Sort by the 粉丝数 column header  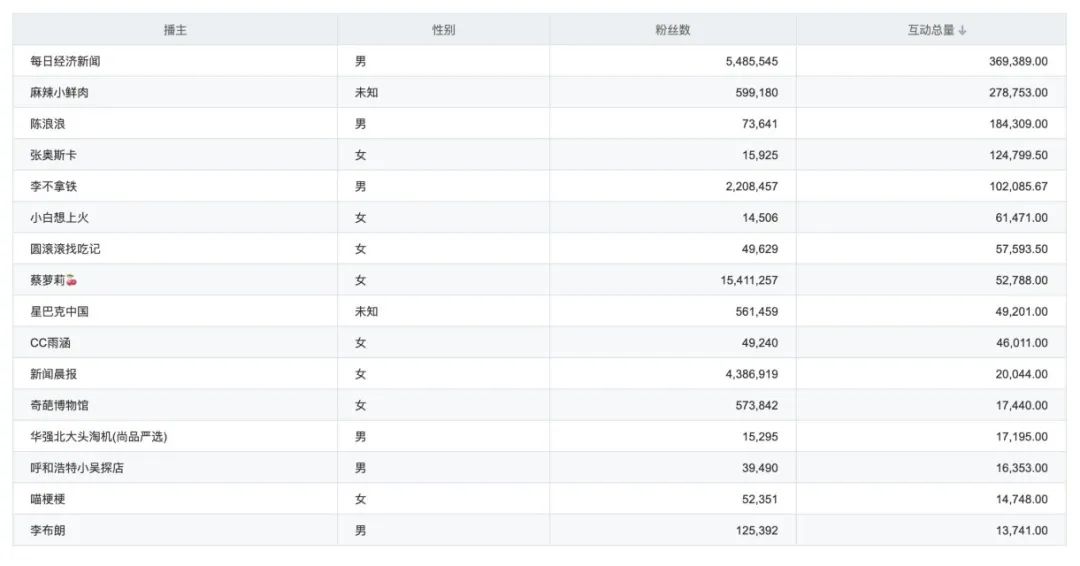[672, 30]
